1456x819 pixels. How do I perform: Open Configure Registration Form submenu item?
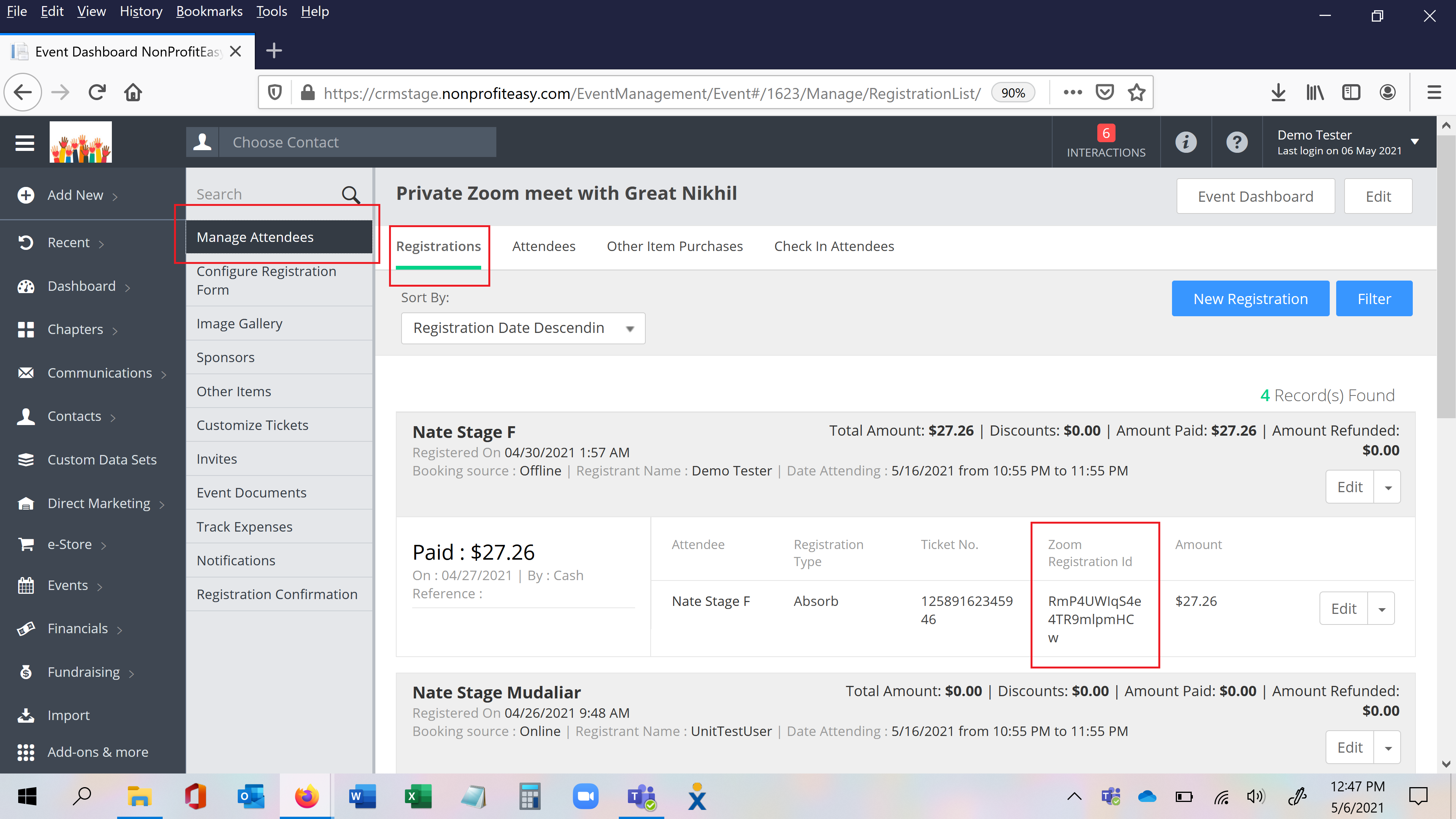click(279, 280)
